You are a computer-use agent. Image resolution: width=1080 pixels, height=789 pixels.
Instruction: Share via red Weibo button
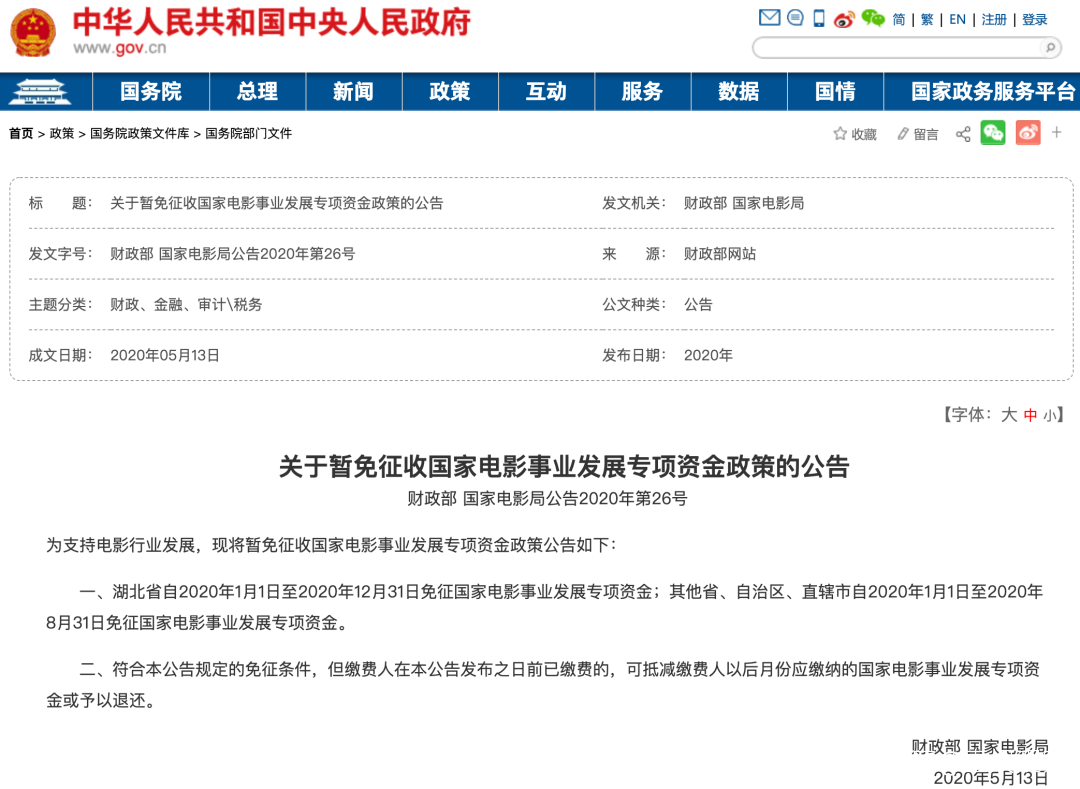[x=1028, y=133]
